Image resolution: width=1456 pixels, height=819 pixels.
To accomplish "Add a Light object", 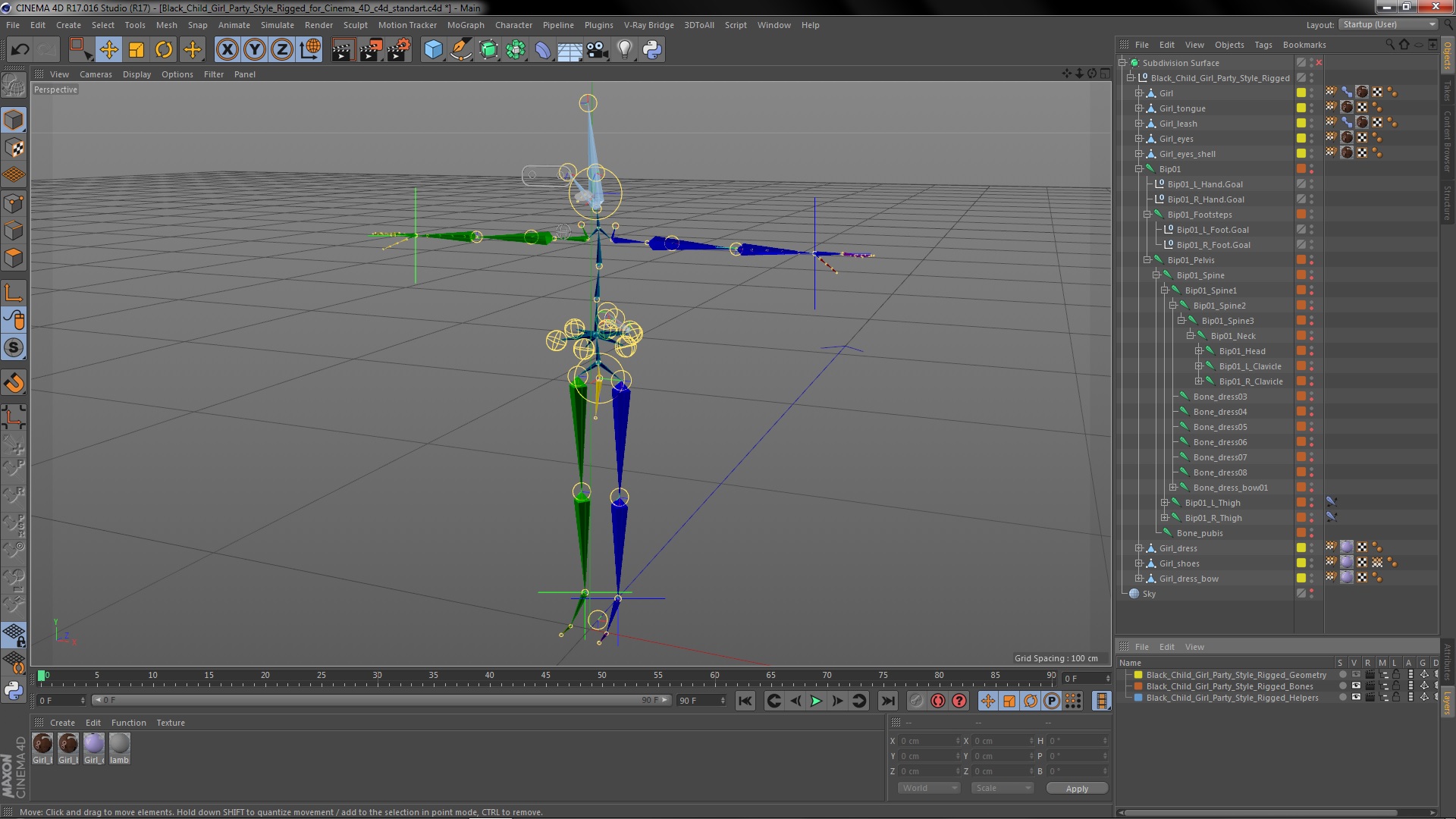I will click(x=625, y=50).
